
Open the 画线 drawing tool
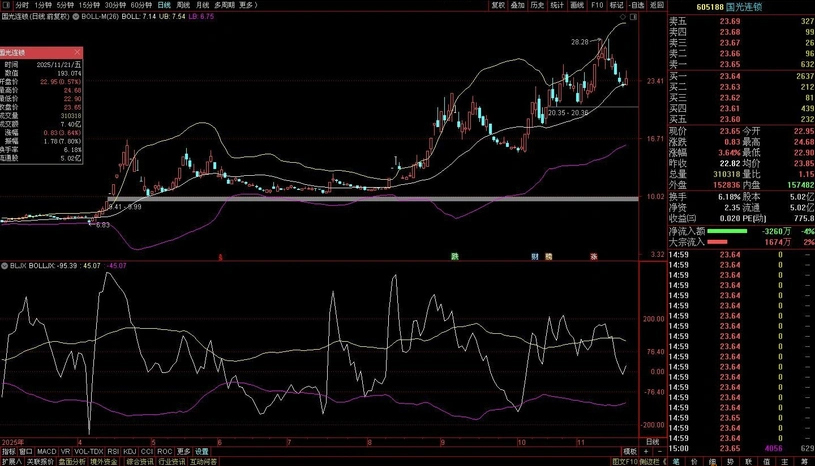click(577, 5)
